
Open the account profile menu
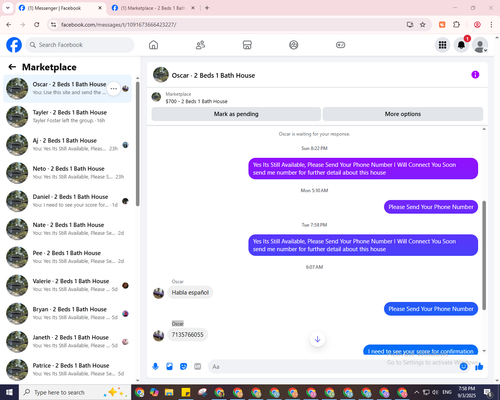click(480, 45)
